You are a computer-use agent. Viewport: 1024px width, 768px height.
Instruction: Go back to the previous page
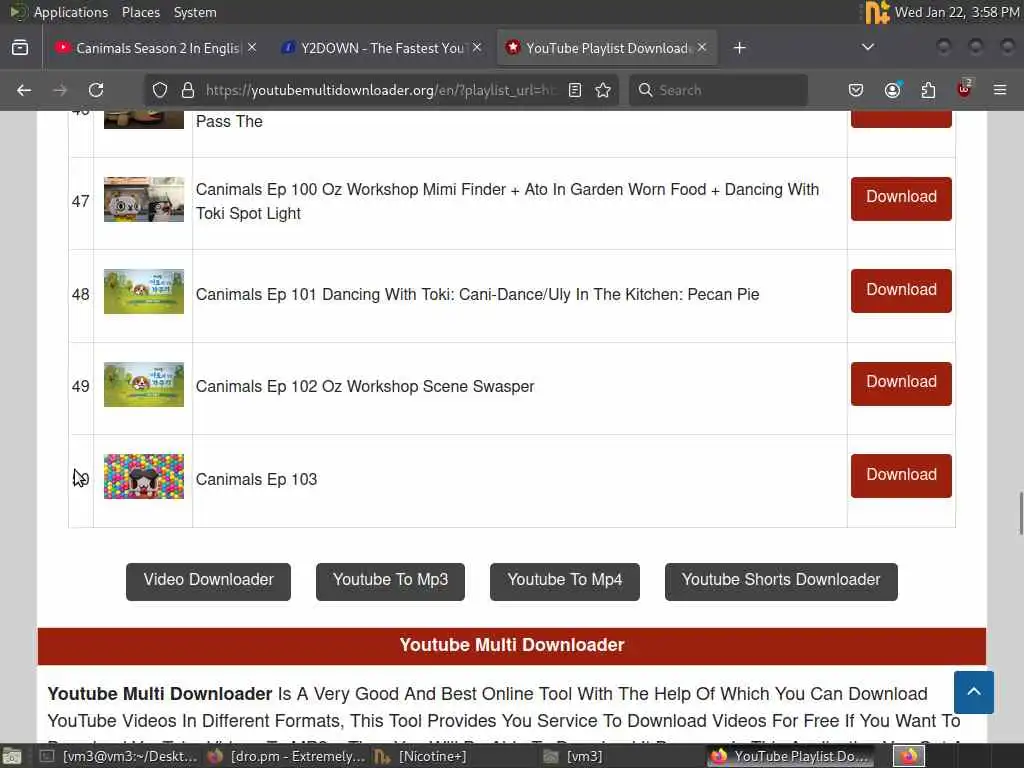[x=24, y=90]
